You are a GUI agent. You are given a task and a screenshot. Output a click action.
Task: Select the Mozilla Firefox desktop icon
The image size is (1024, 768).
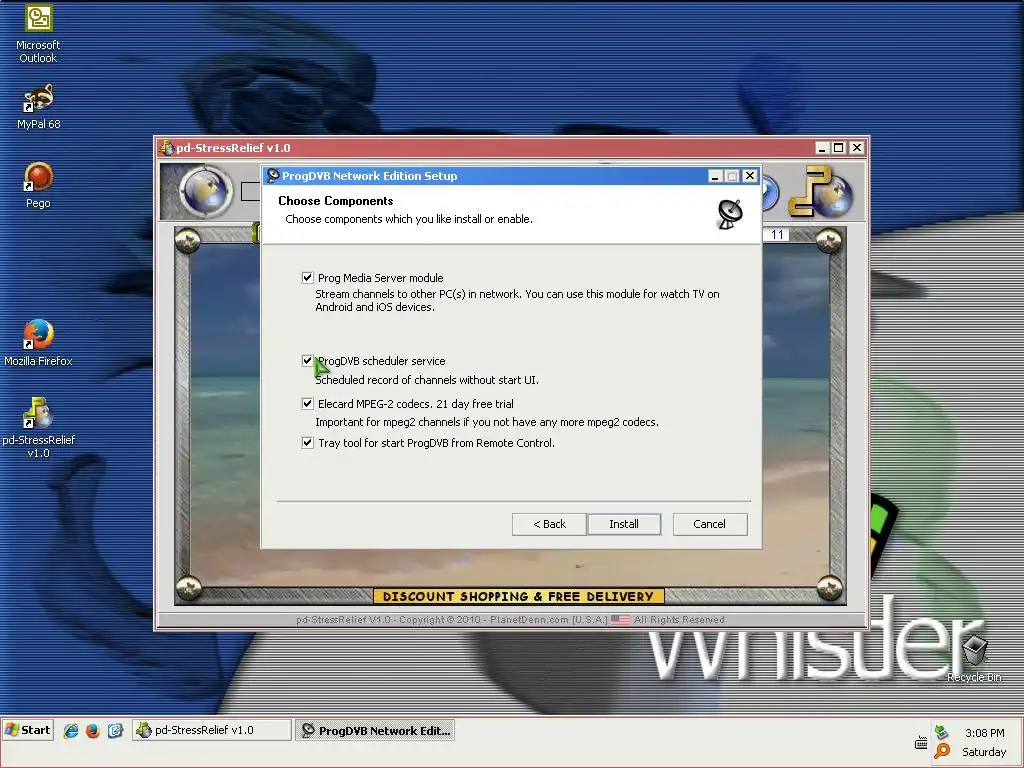pyautogui.click(x=38, y=343)
